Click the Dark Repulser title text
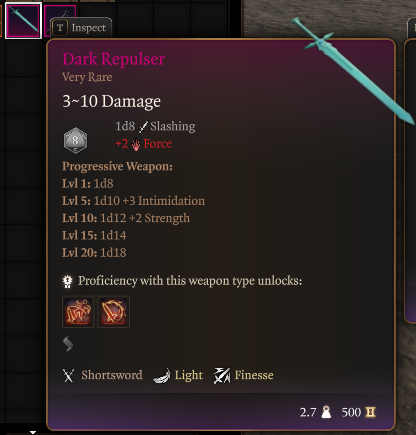This screenshot has width=416, height=435. pos(114,59)
